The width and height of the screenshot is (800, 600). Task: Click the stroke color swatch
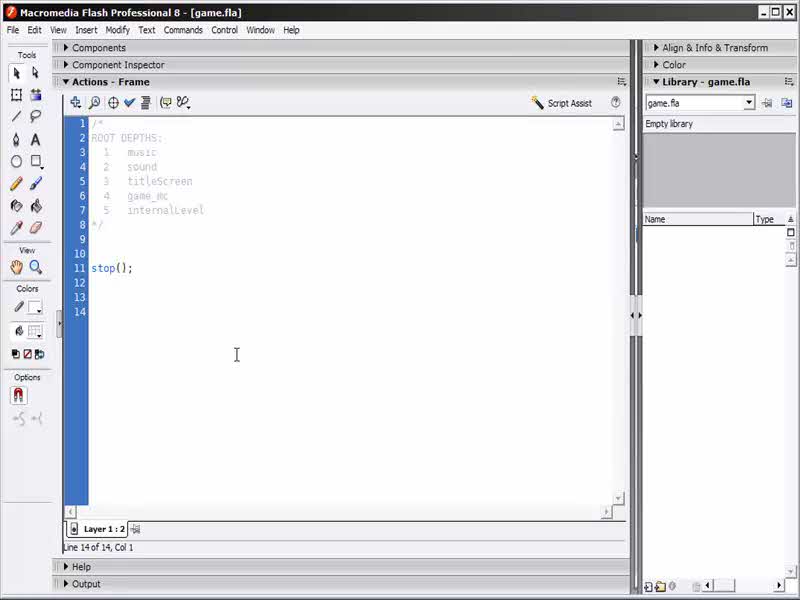pyautogui.click(x=35, y=307)
